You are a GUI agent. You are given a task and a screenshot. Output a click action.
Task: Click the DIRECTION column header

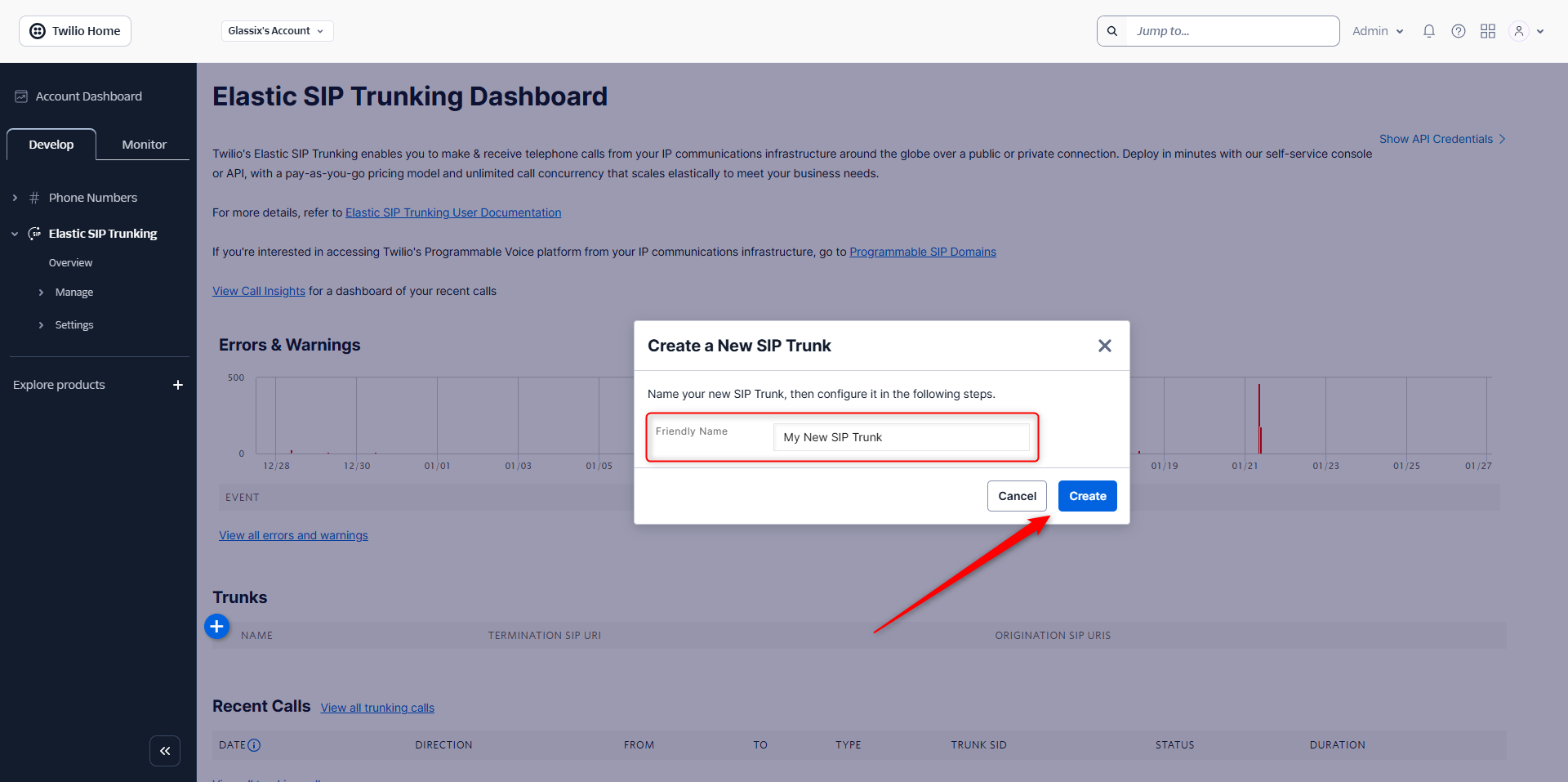(x=443, y=745)
